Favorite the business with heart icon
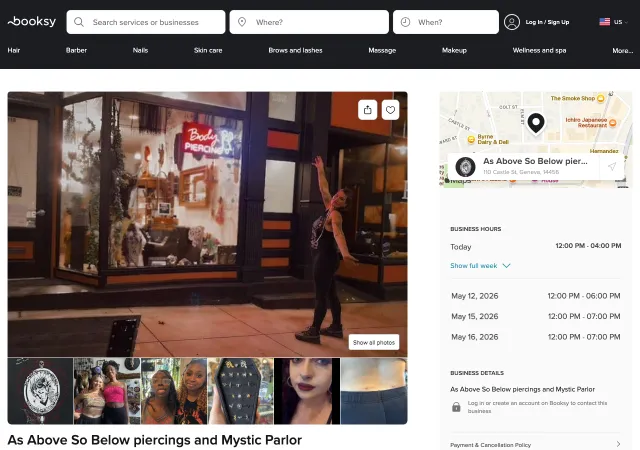The height and width of the screenshot is (450, 640). [x=390, y=110]
